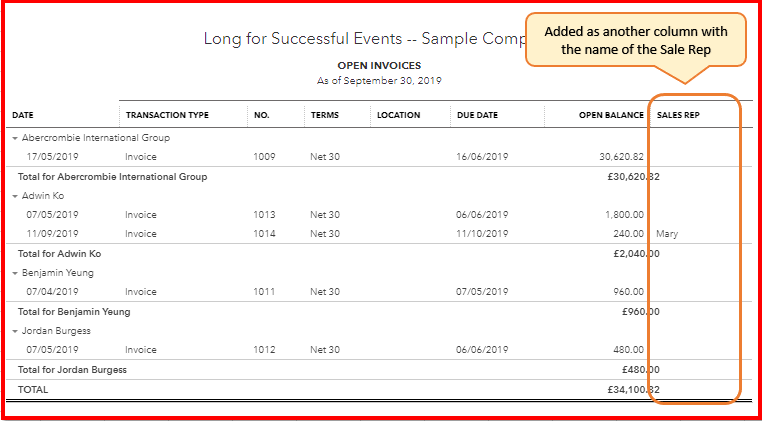Sort by TRANSACTION TYPE column header

point(167,115)
